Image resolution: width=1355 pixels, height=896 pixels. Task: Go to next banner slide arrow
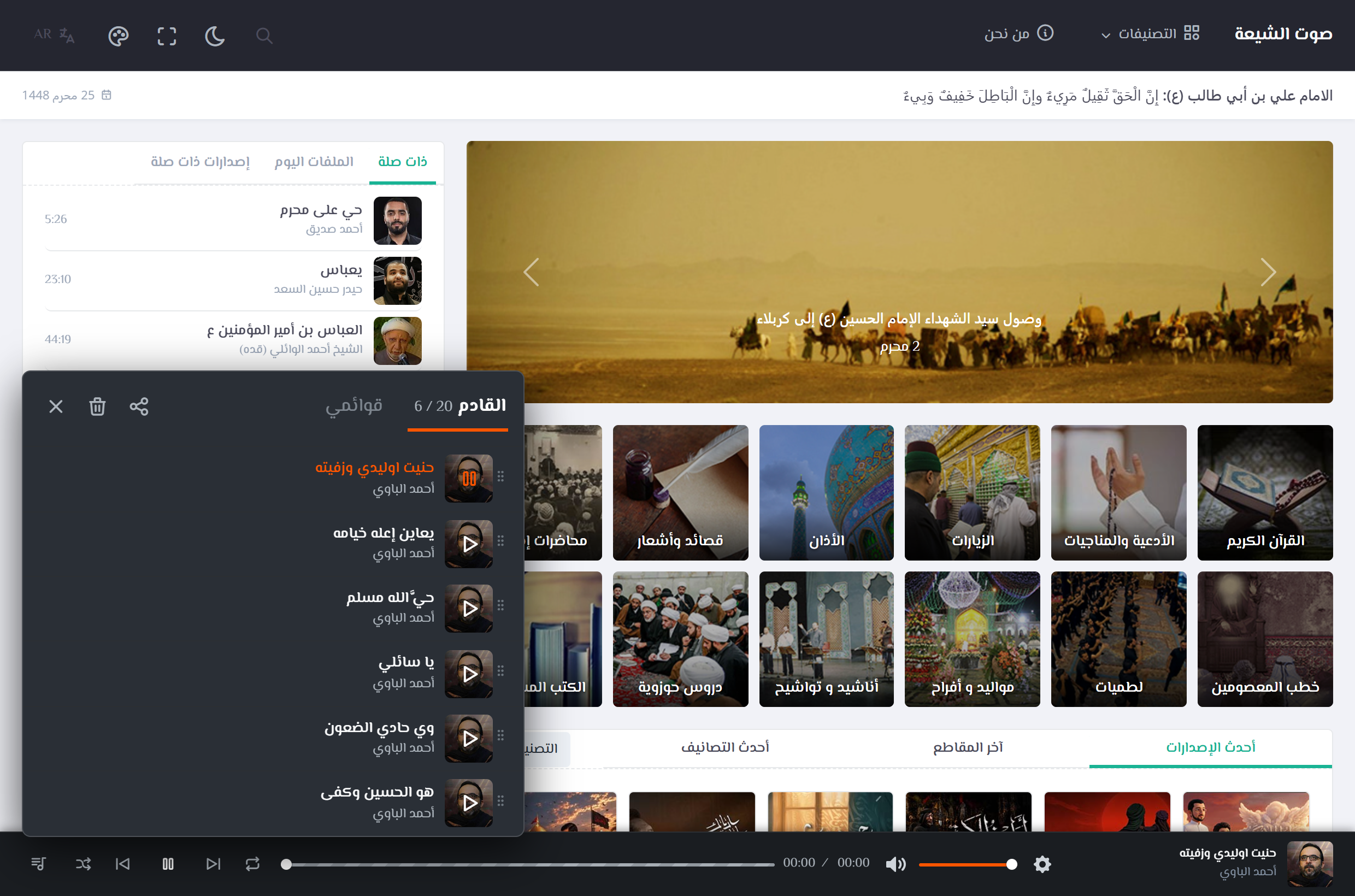[x=1268, y=272]
